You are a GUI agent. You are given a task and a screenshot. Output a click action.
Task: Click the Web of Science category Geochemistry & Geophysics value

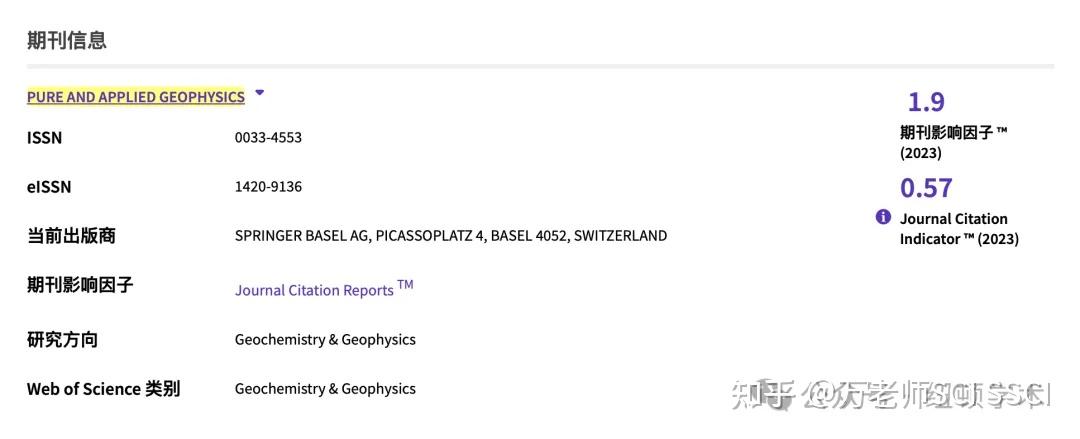coord(325,389)
